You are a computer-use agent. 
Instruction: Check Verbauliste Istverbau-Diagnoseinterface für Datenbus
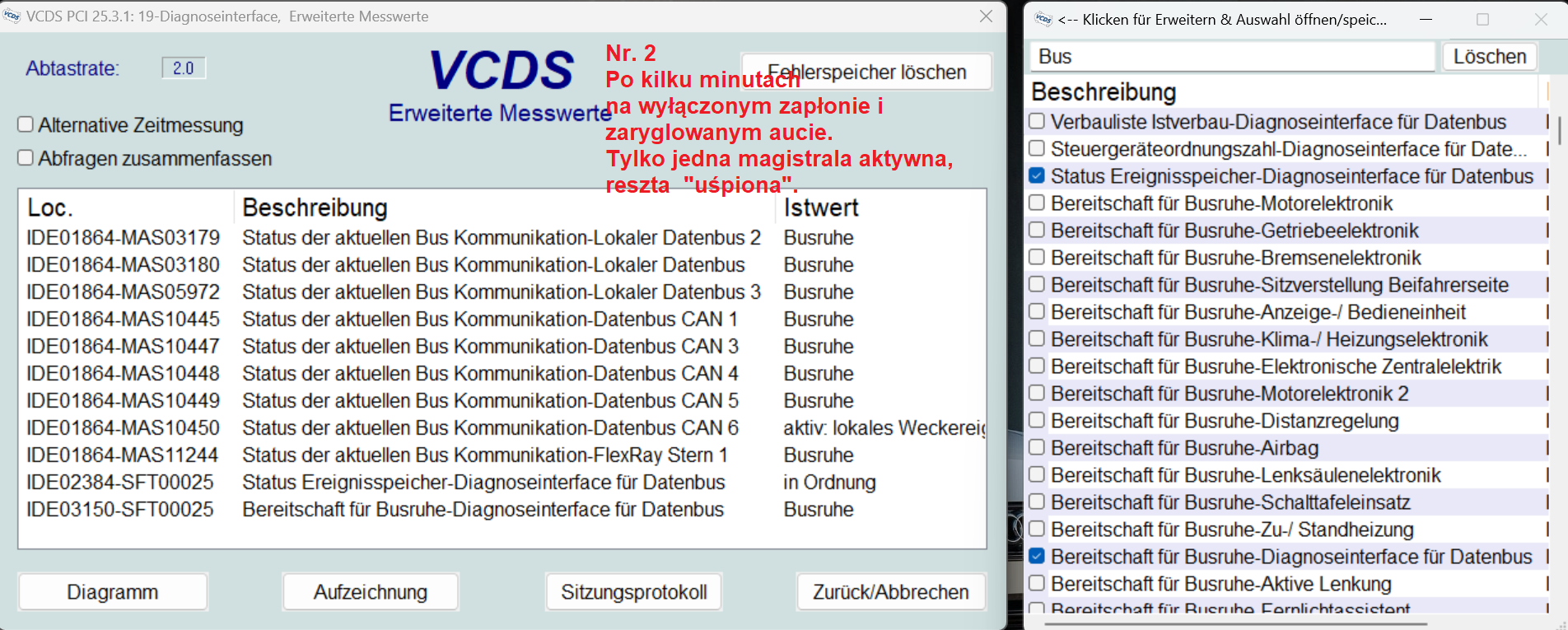click(1037, 121)
